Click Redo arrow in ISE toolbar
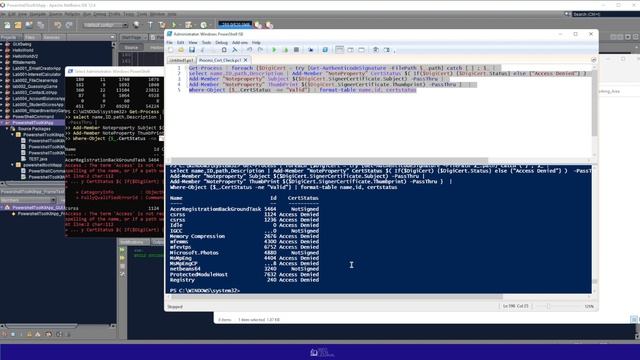The image size is (640, 360). click(x=260, y=50)
